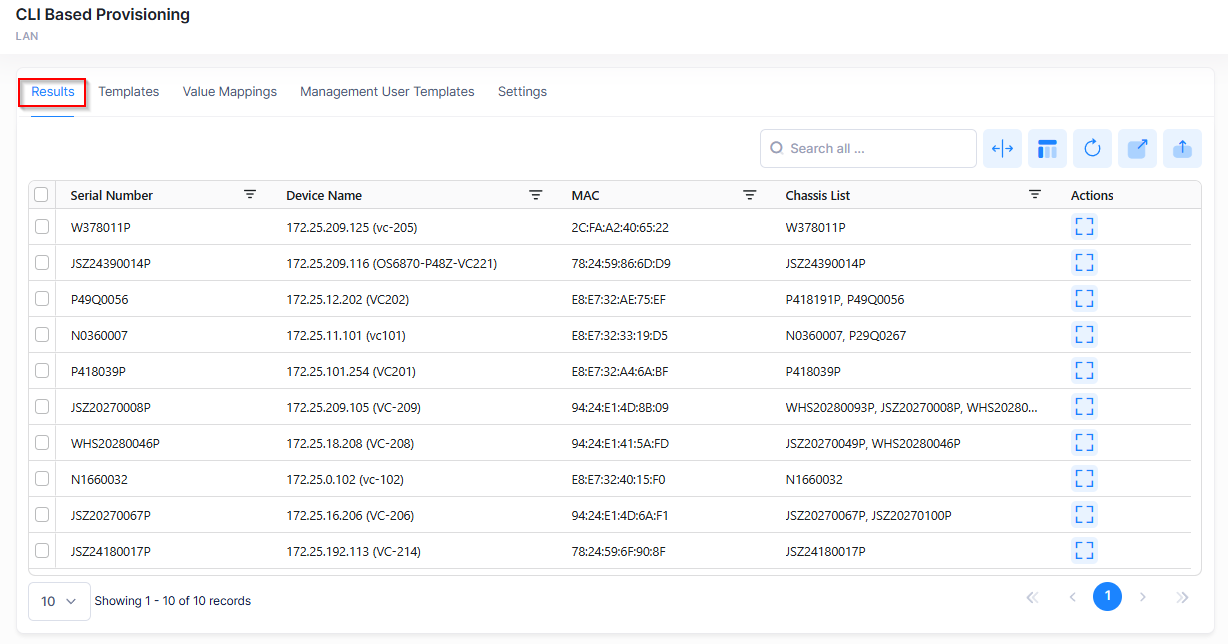The height and width of the screenshot is (644, 1228).
Task: Select the checkbox for serial P49Q0056
Action: click(42, 299)
